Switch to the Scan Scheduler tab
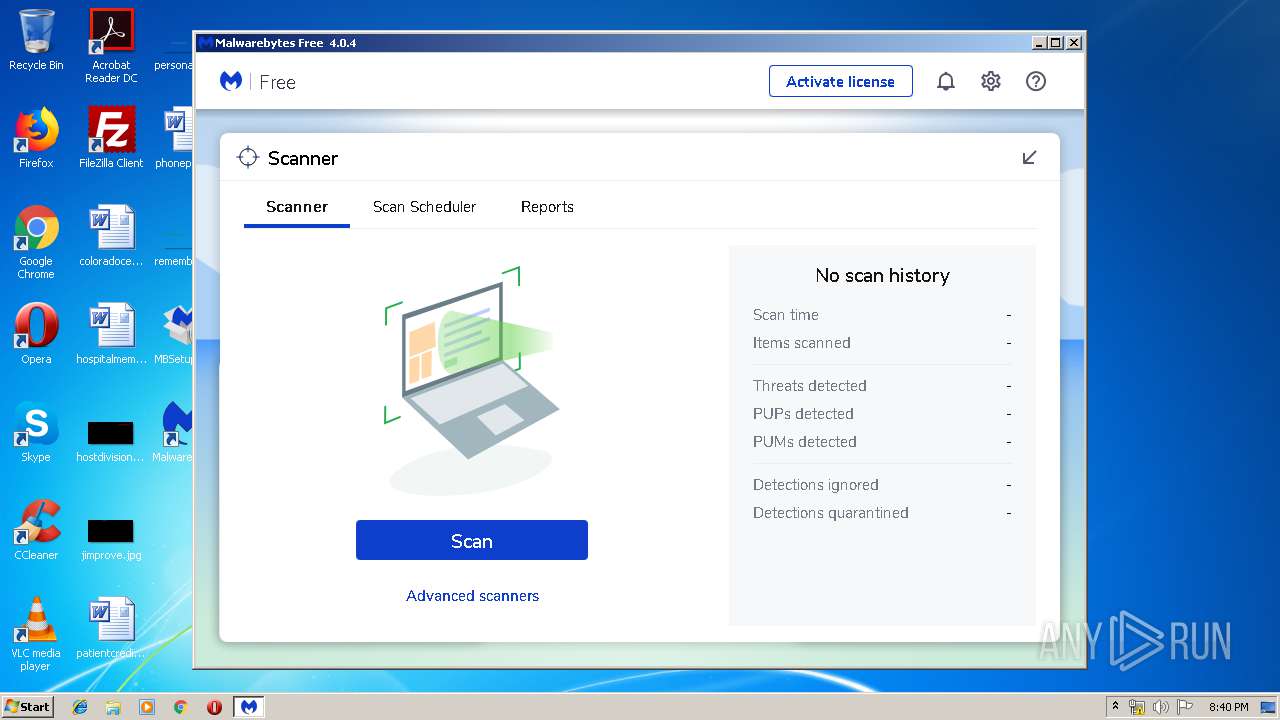This screenshot has width=1280, height=720. [x=424, y=207]
